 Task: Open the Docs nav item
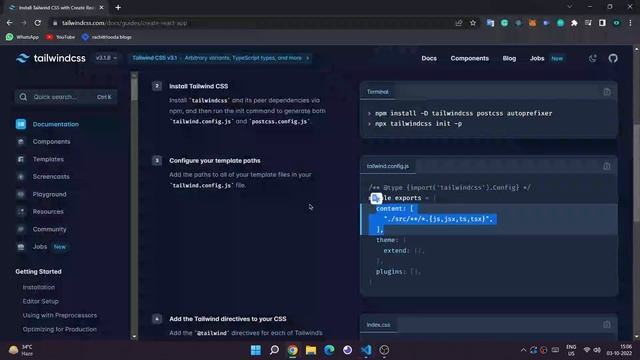tap(429, 58)
